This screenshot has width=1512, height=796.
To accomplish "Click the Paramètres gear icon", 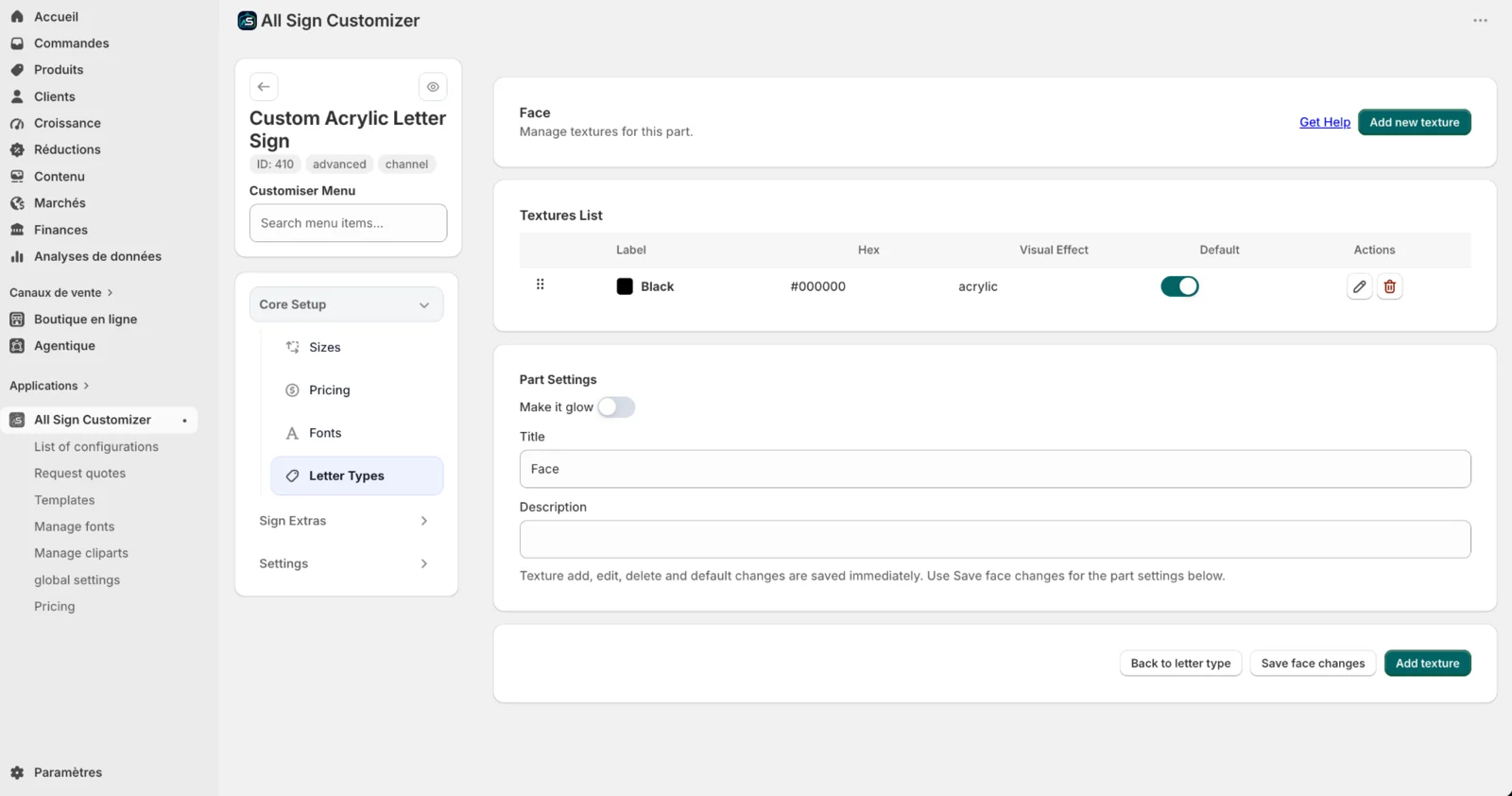I will (x=17, y=772).
